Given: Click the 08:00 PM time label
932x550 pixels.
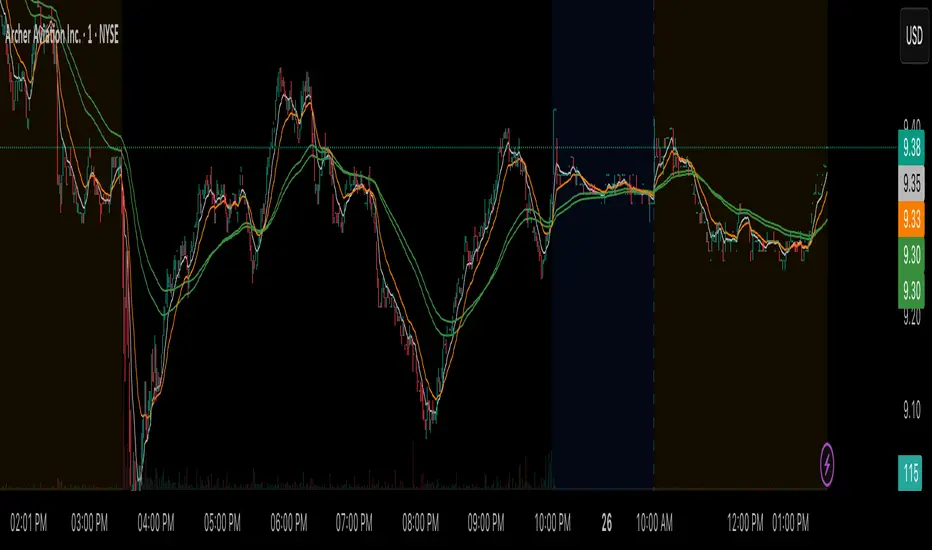Looking at the screenshot, I should click(x=421, y=523).
